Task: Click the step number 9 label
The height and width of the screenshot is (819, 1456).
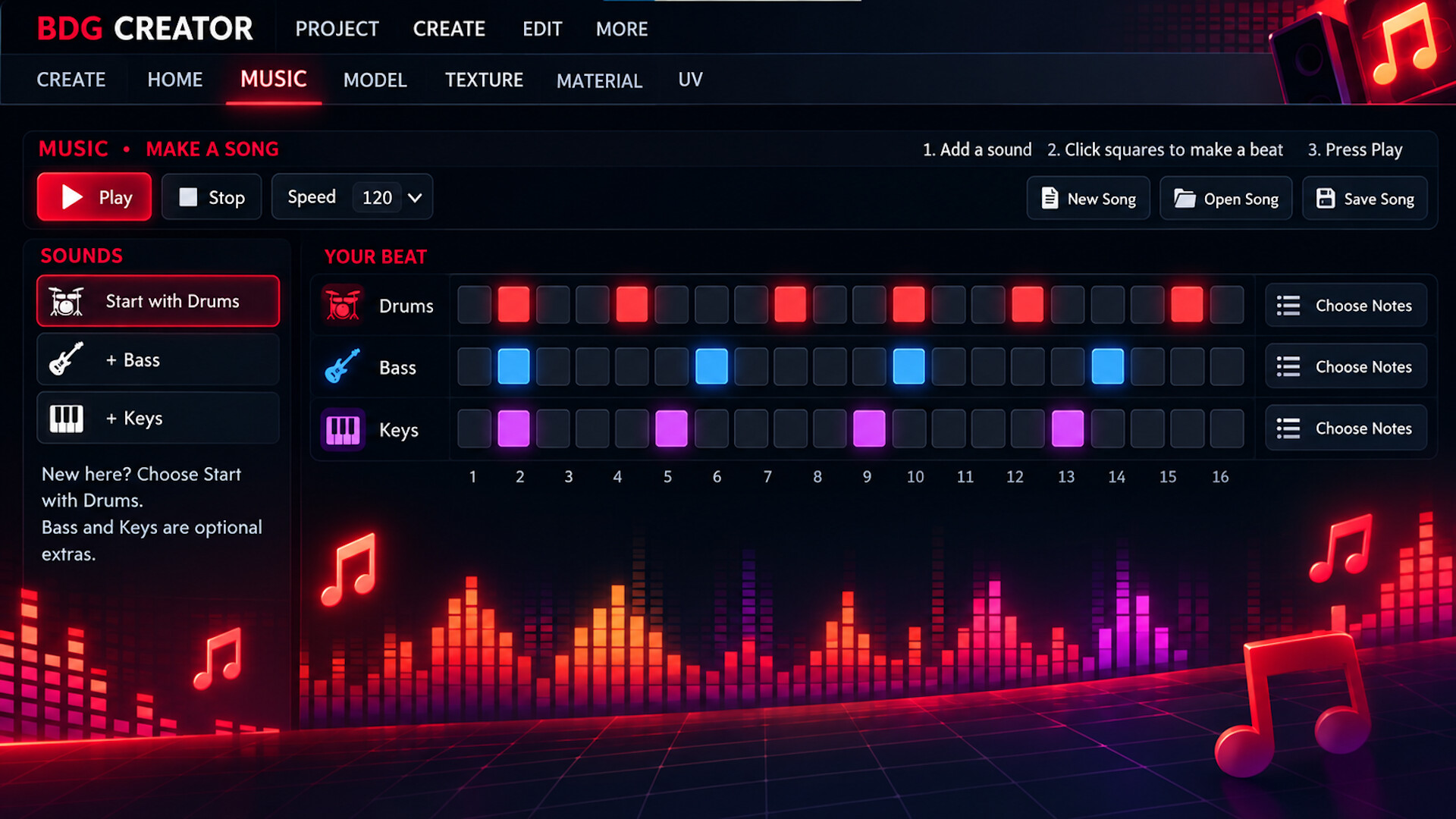Action: pyautogui.click(x=867, y=476)
